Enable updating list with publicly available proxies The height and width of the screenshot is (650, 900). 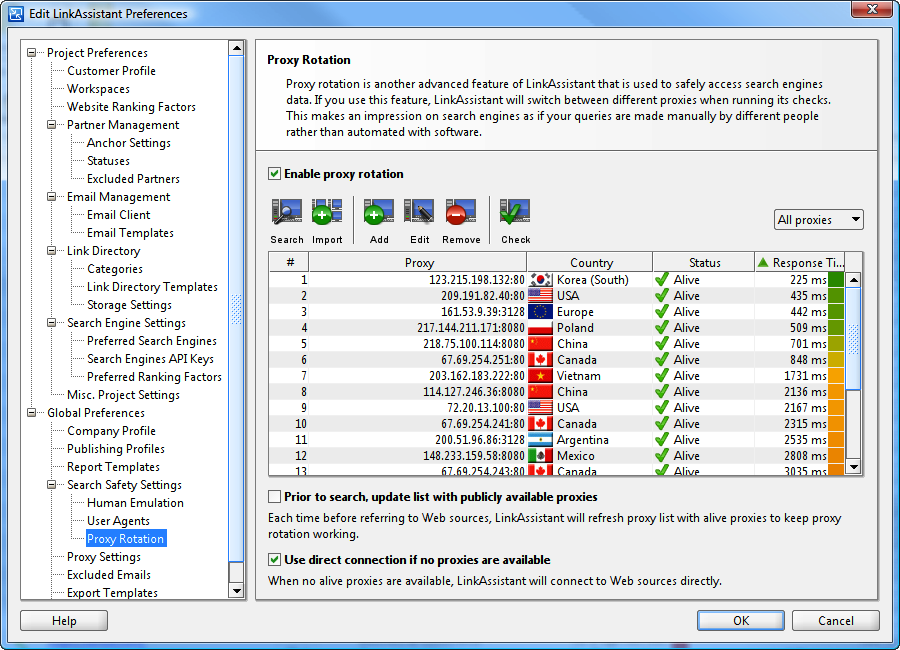click(x=274, y=497)
